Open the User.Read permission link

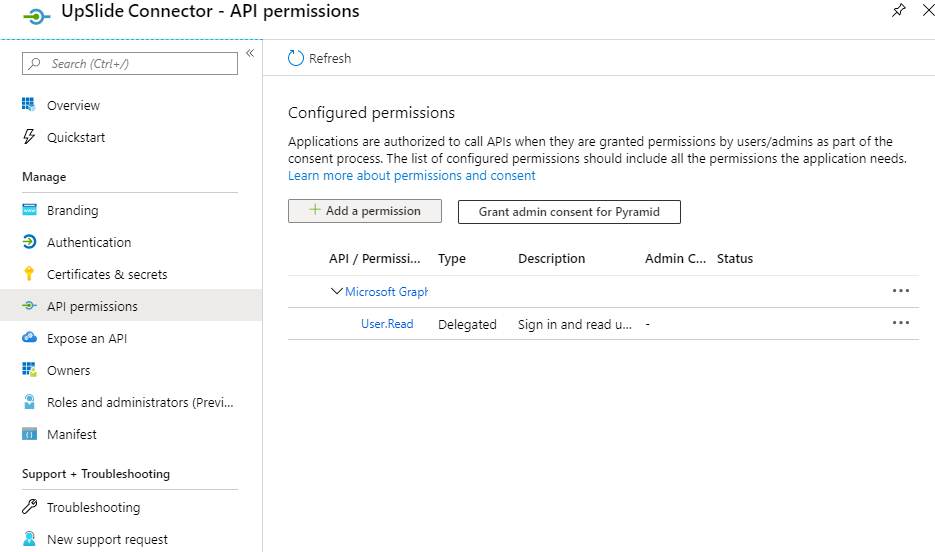(387, 324)
